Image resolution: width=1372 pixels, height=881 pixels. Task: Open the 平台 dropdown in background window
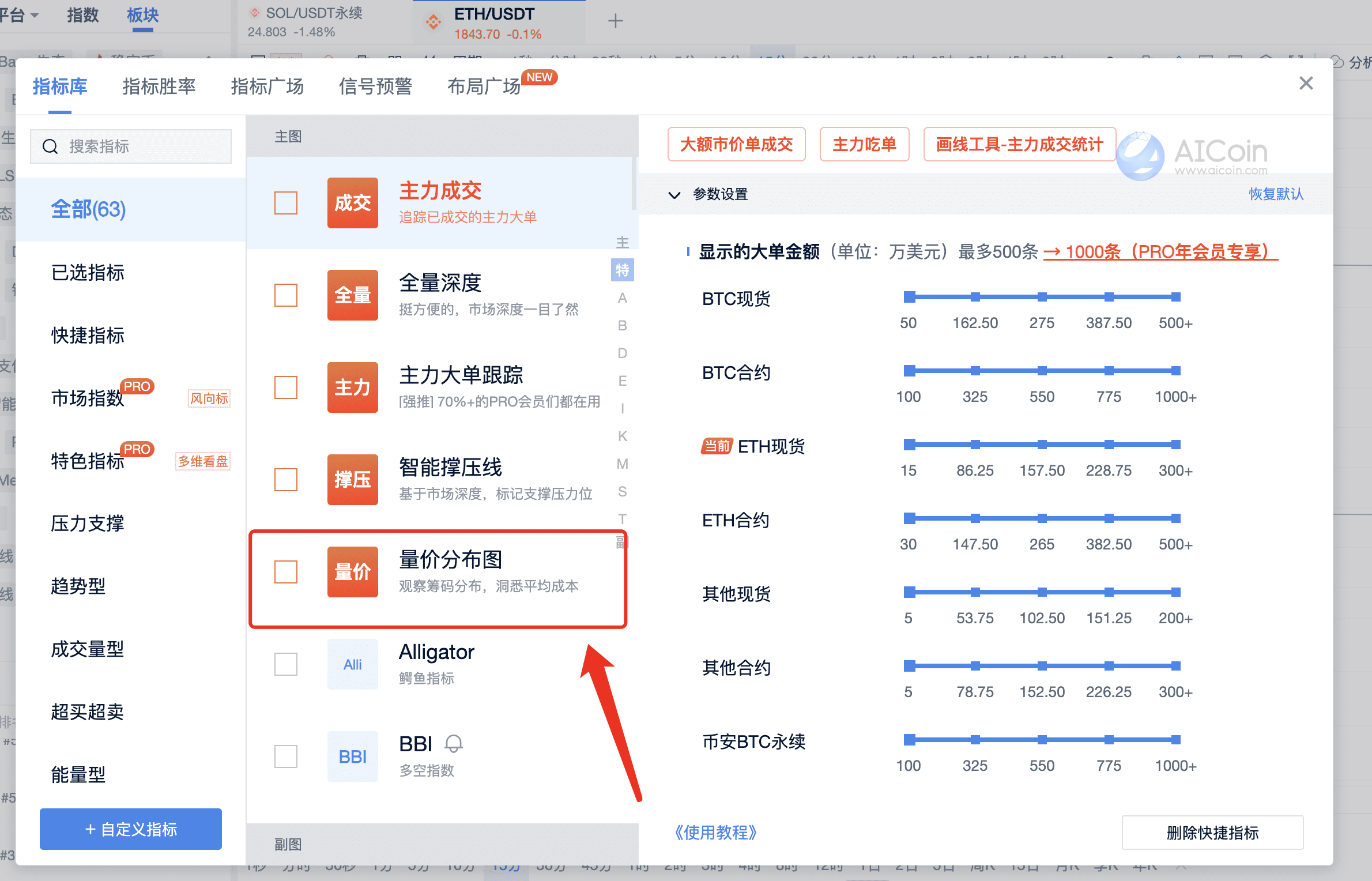pos(19,15)
